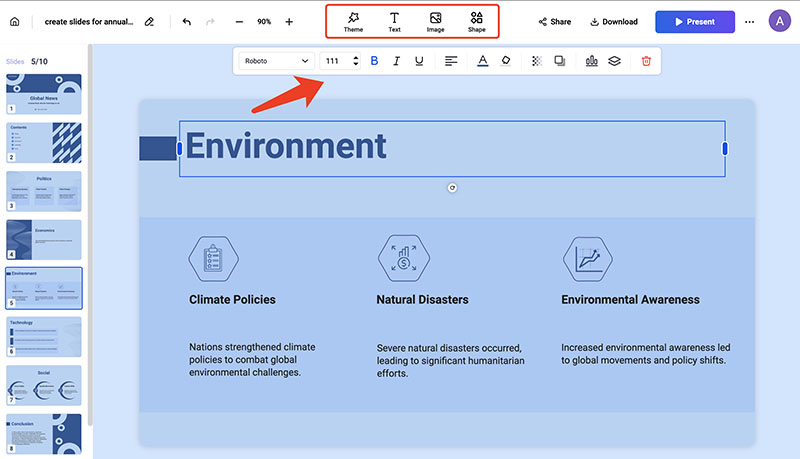
Task: Open the Theme tool
Action: tap(353, 22)
